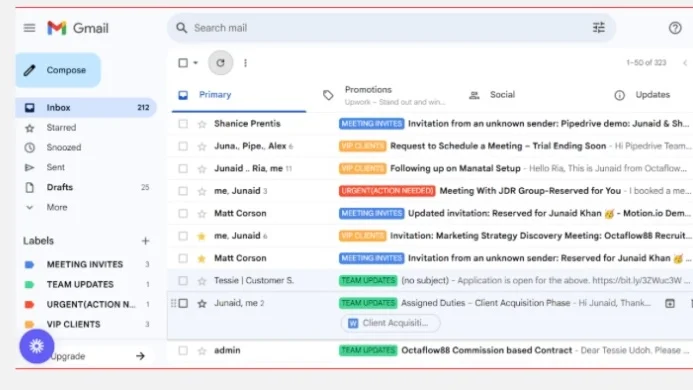Focus the Search mail field
The width and height of the screenshot is (693, 390).
tap(391, 28)
